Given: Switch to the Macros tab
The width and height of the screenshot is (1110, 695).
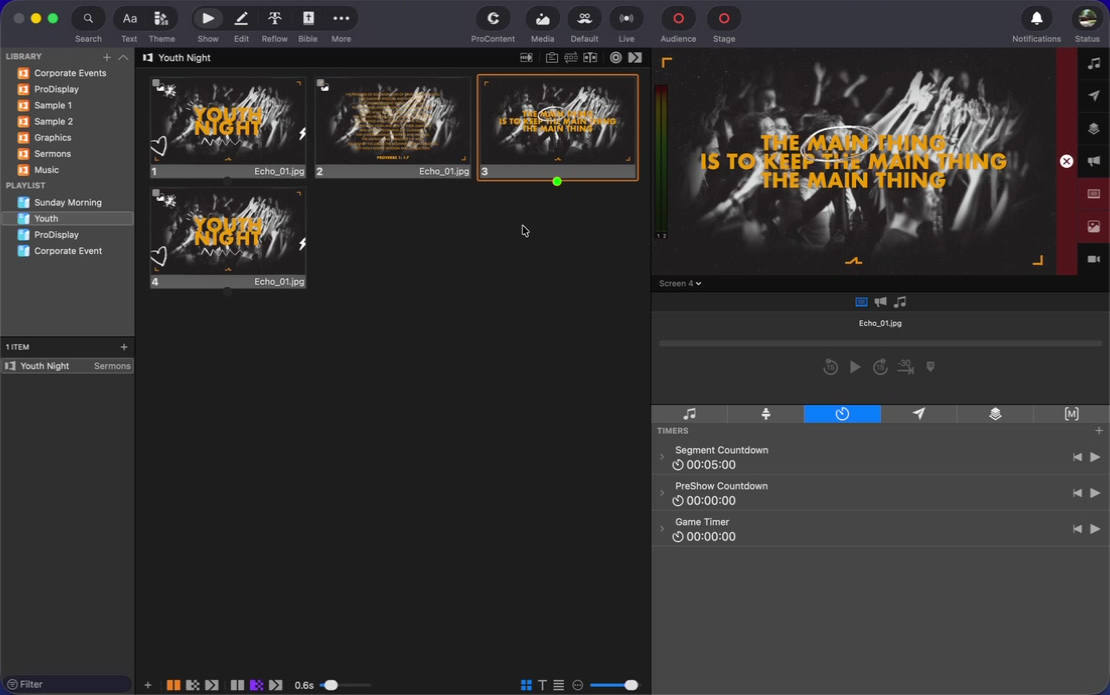Looking at the screenshot, I should coord(1072,414).
